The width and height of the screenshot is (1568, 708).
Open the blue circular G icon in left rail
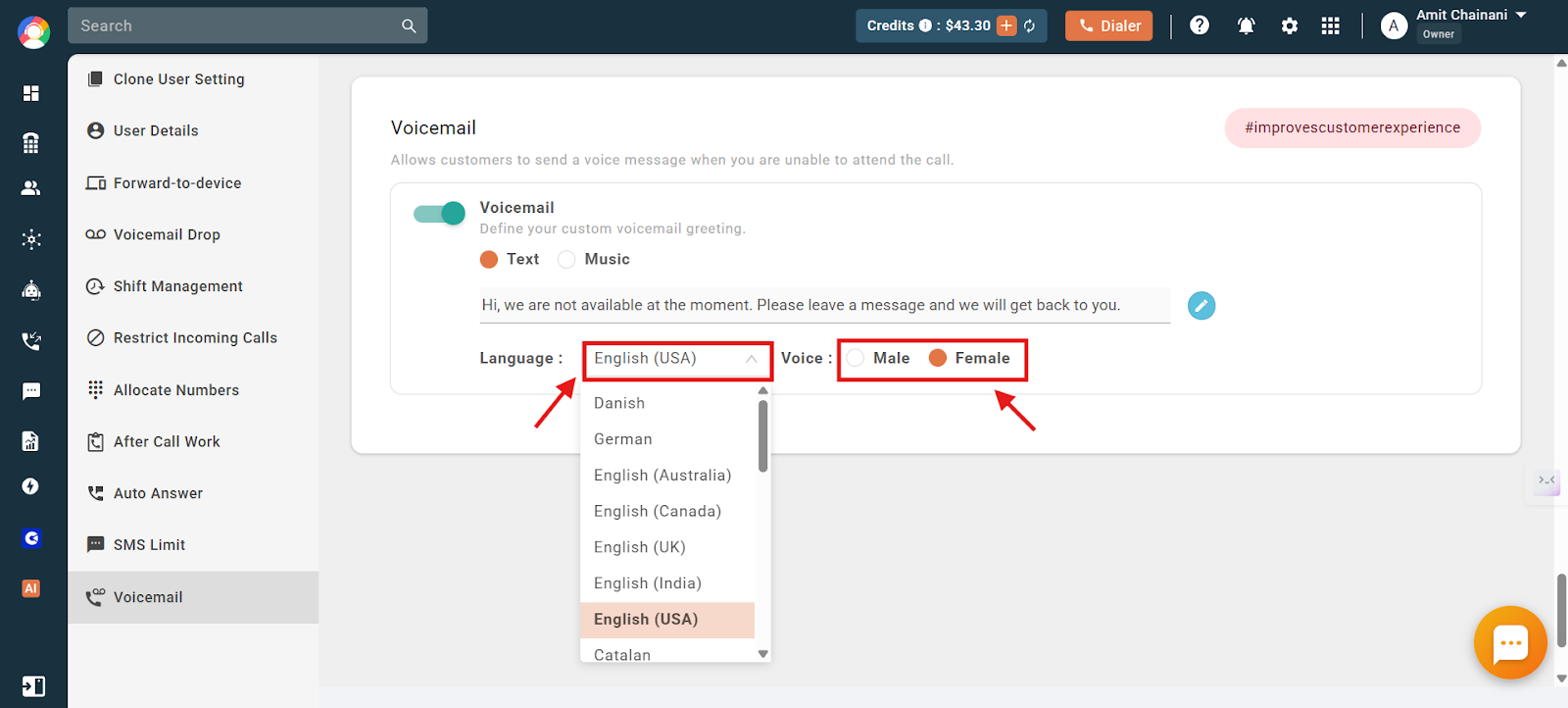tap(31, 538)
